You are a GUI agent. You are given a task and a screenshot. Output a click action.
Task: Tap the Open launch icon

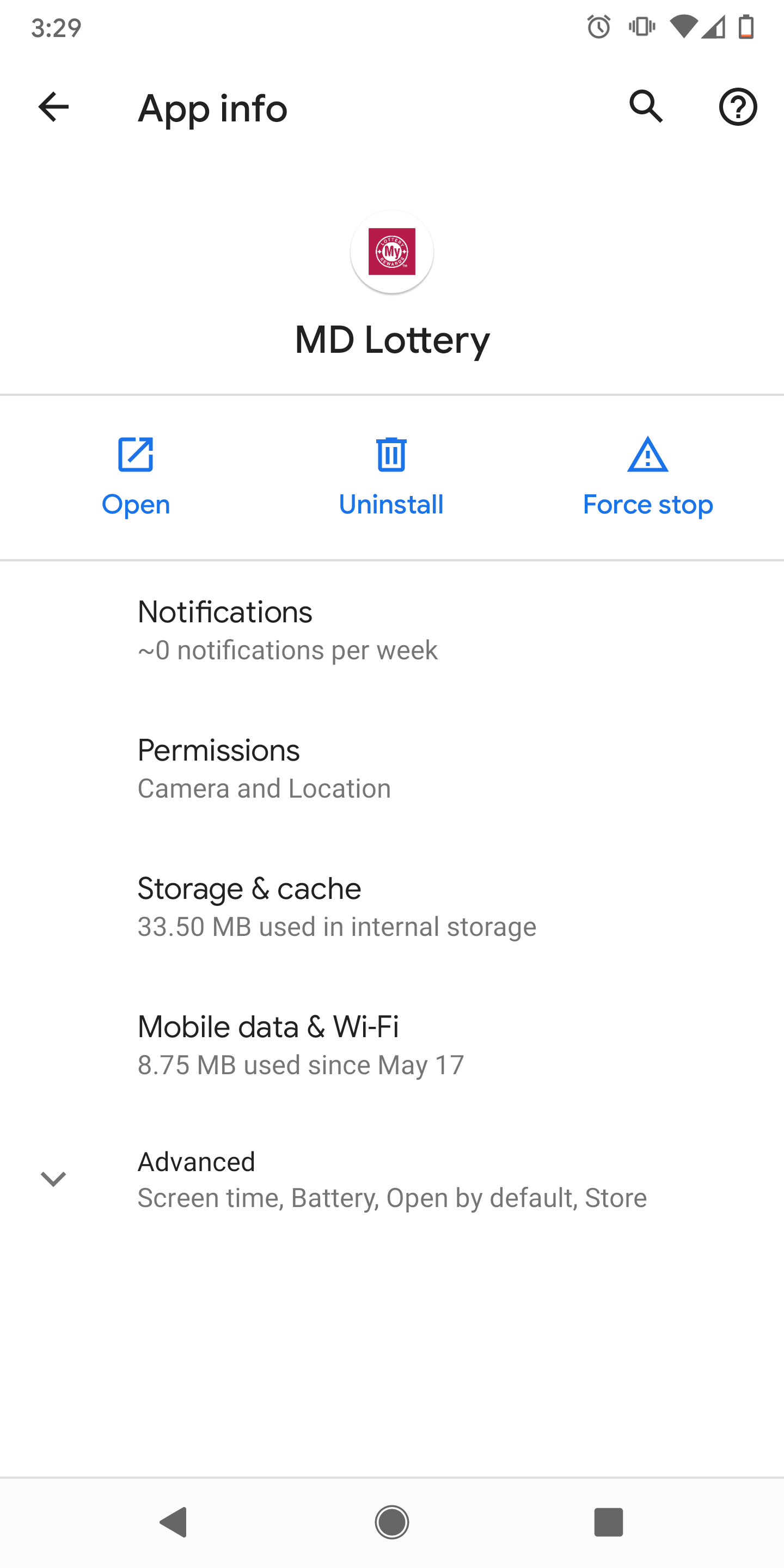click(136, 455)
